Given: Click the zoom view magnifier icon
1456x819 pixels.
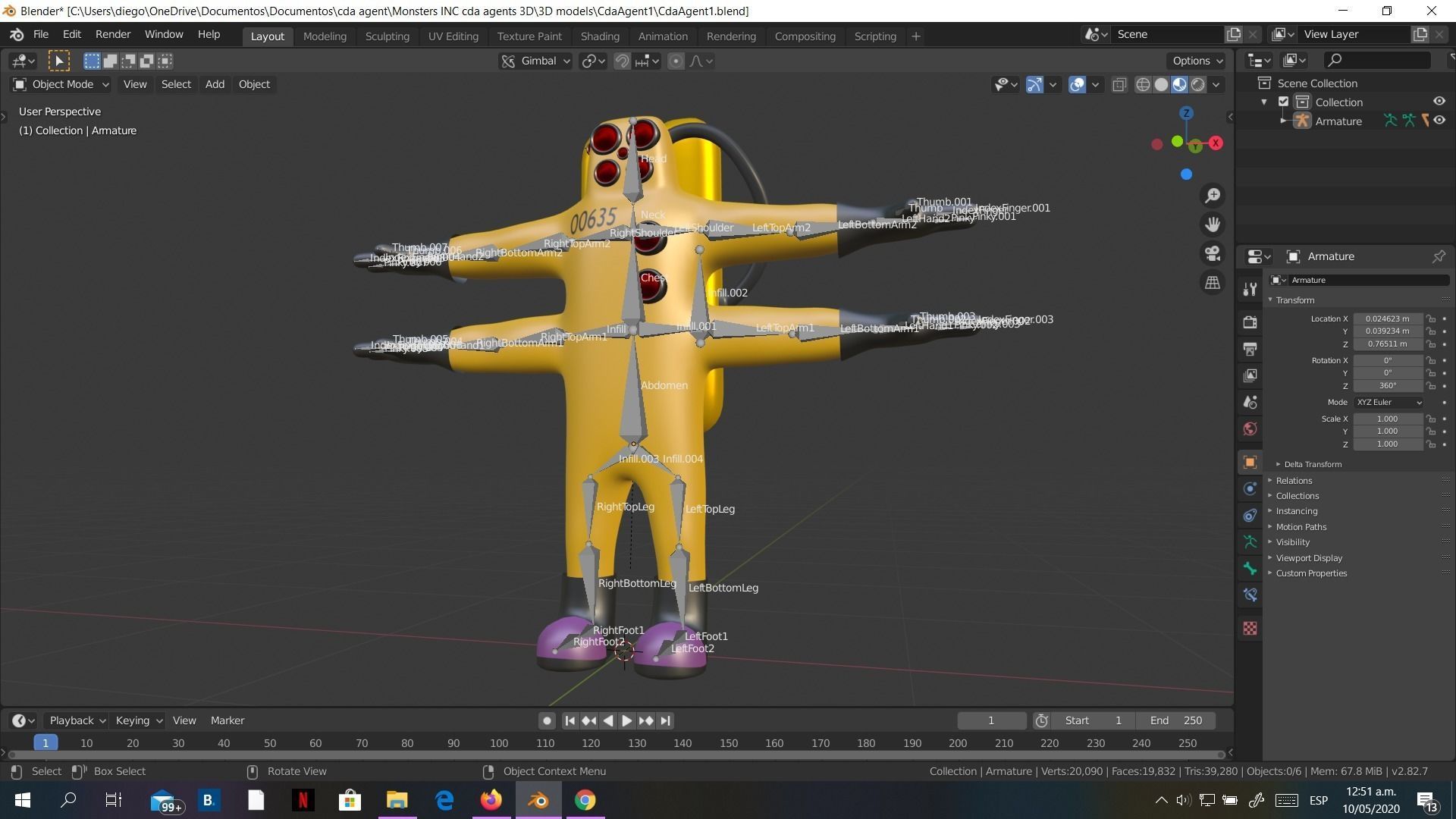Looking at the screenshot, I should click(x=1213, y=196).
